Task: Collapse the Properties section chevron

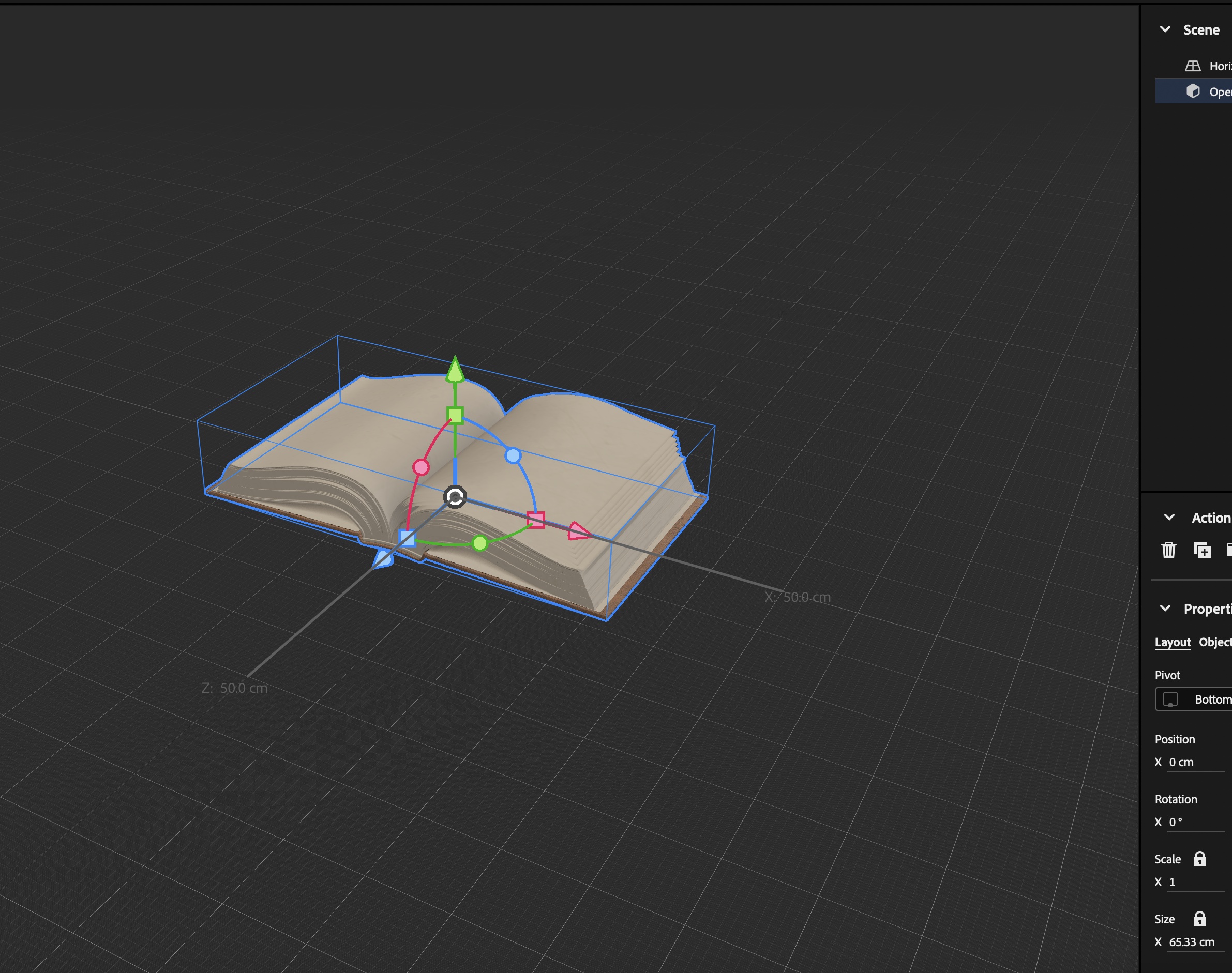Action: 1165,609
